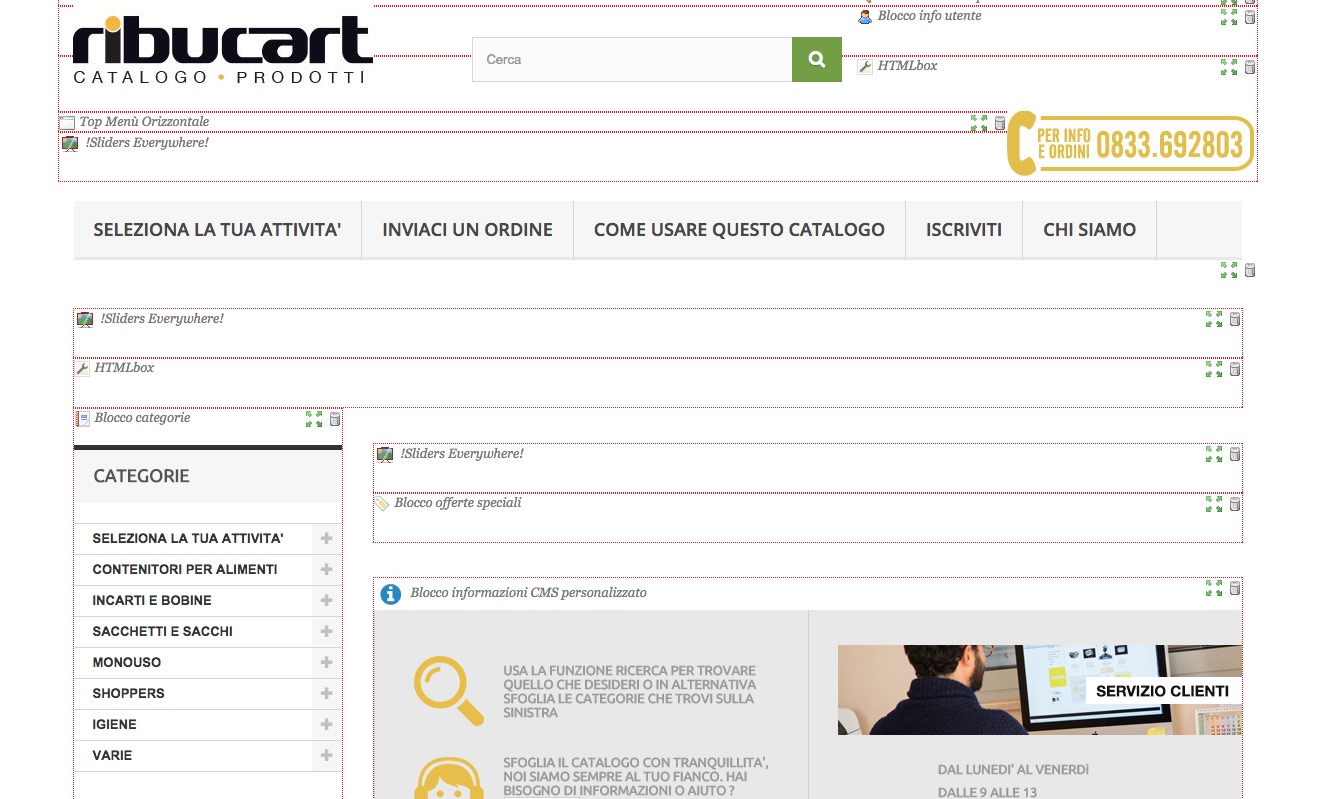Click the wrench icon of HTMLbox above Blocco categorie
This screenshot has height=799, width=1335.
(x=83, y=369)
